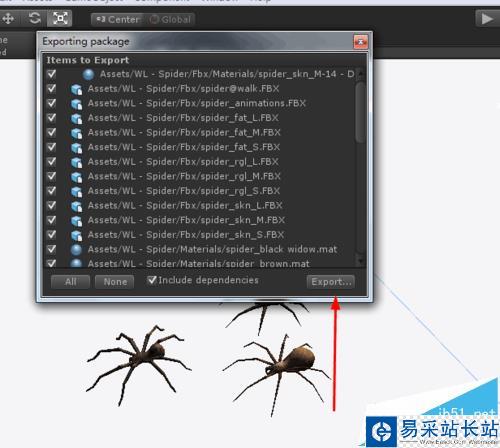500x448 pixels.
Task: Select the spider@walk.FBX path text
Action: 183,89
